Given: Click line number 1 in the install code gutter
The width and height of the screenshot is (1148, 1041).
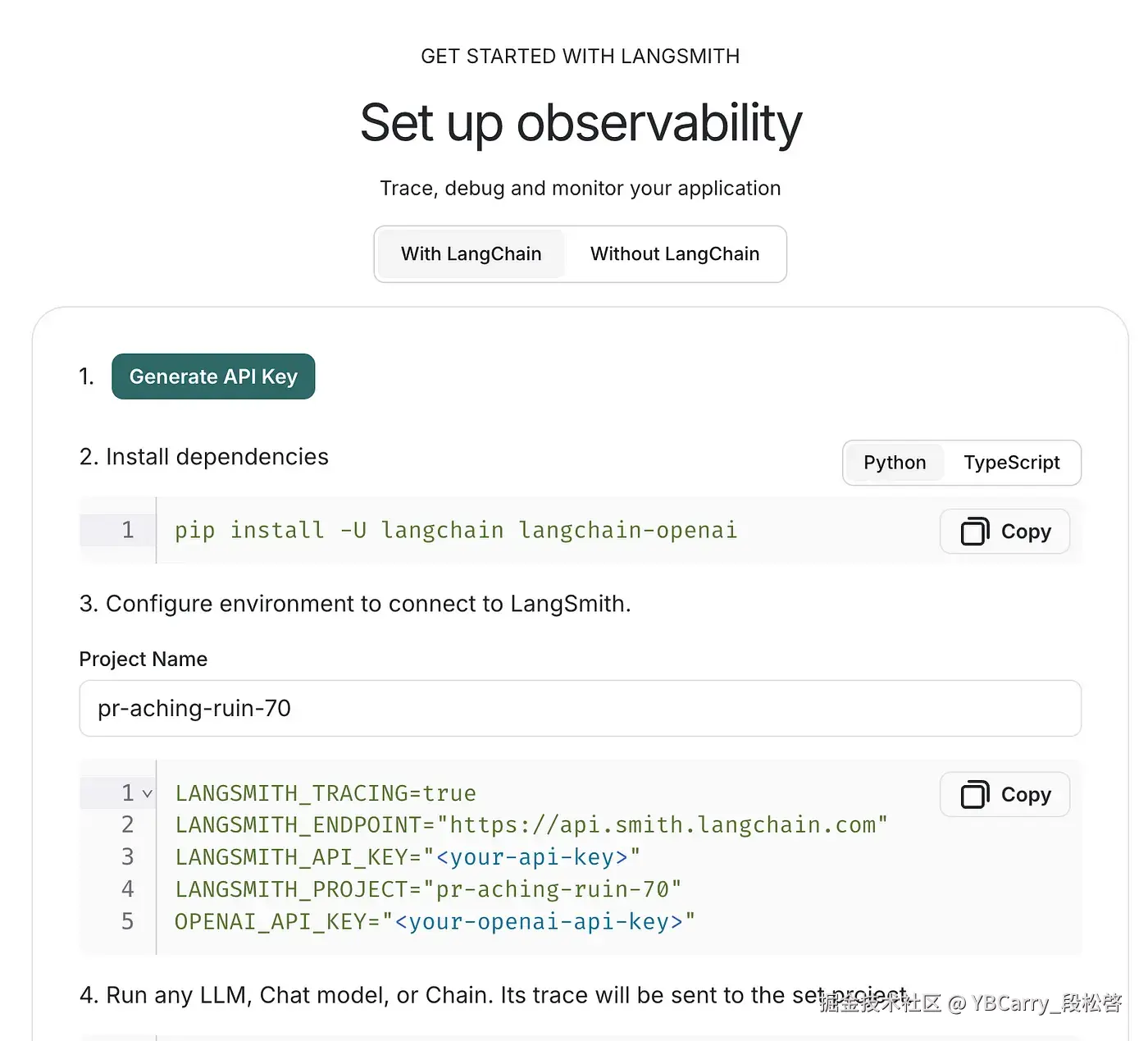Looking at the screenshot, I should click(x=127, y=530).
